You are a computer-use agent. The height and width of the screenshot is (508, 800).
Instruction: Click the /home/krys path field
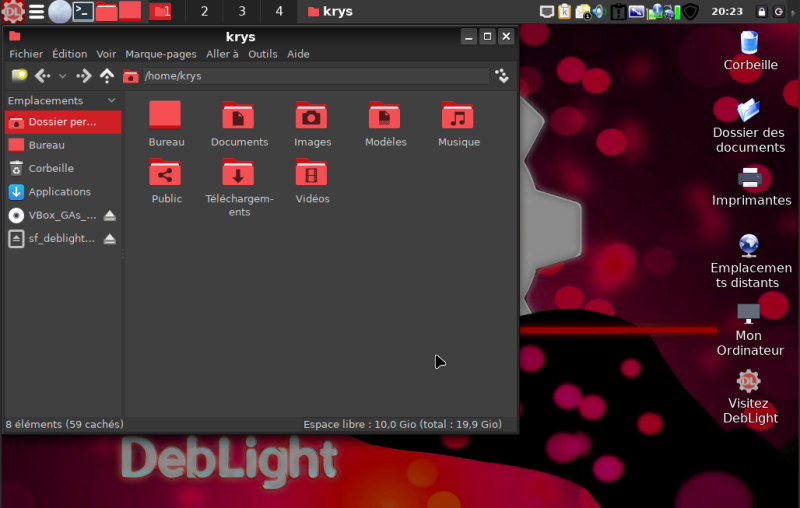(315, 76)
